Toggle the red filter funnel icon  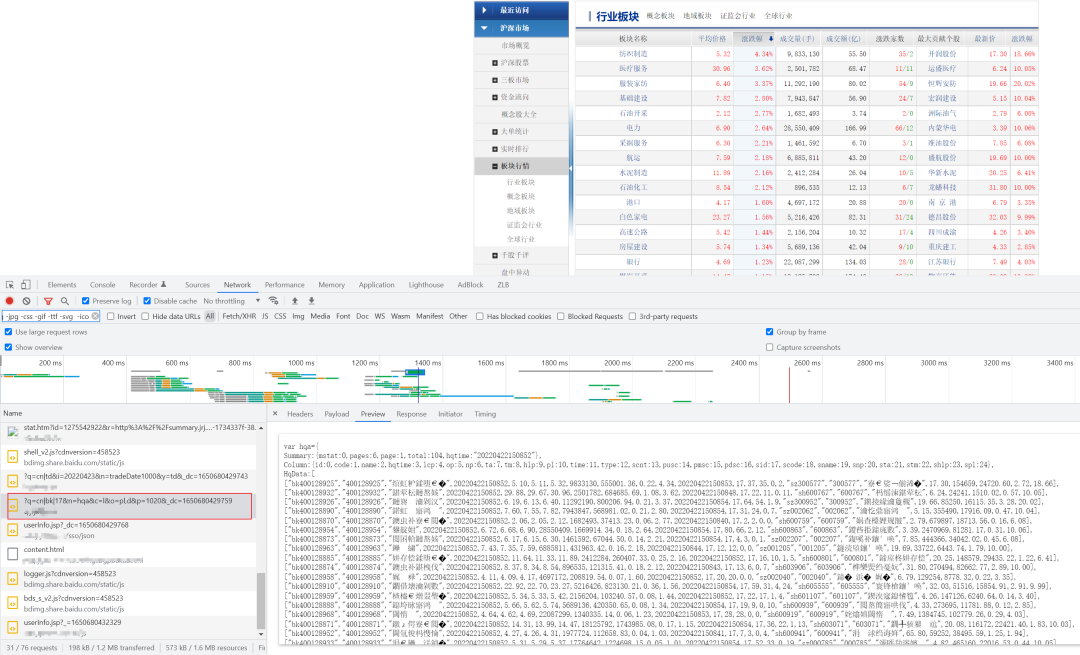47,301
